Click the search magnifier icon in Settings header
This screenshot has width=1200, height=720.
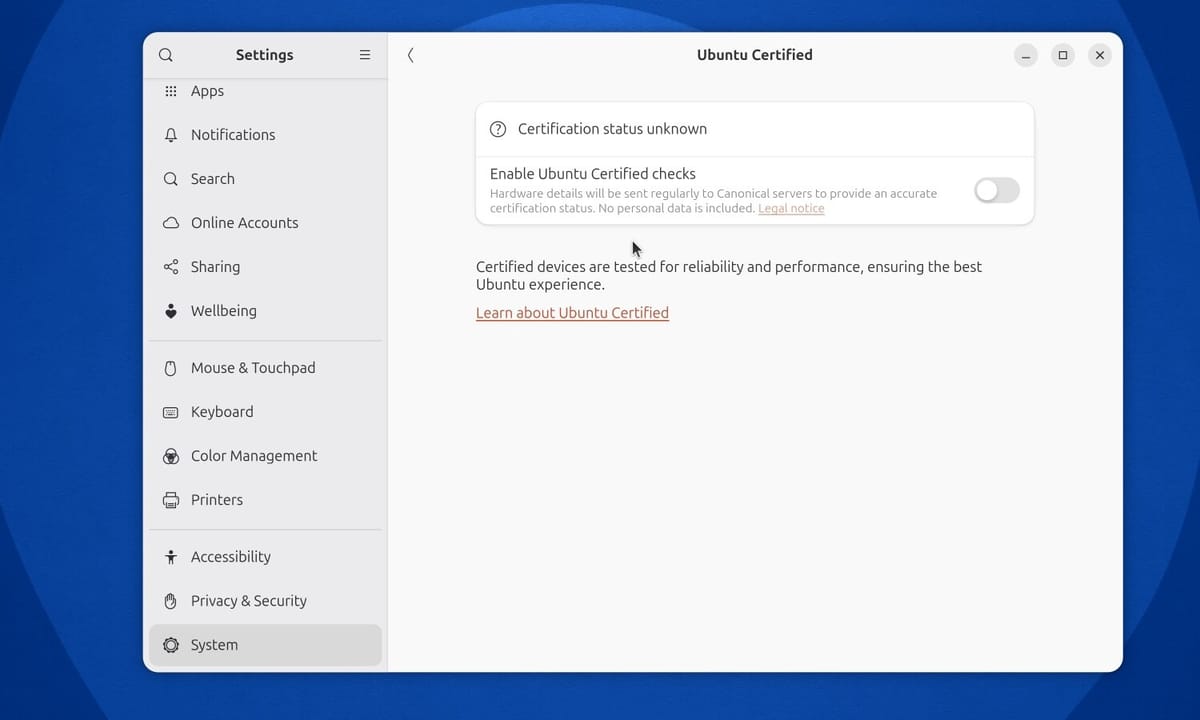point(166,55)
